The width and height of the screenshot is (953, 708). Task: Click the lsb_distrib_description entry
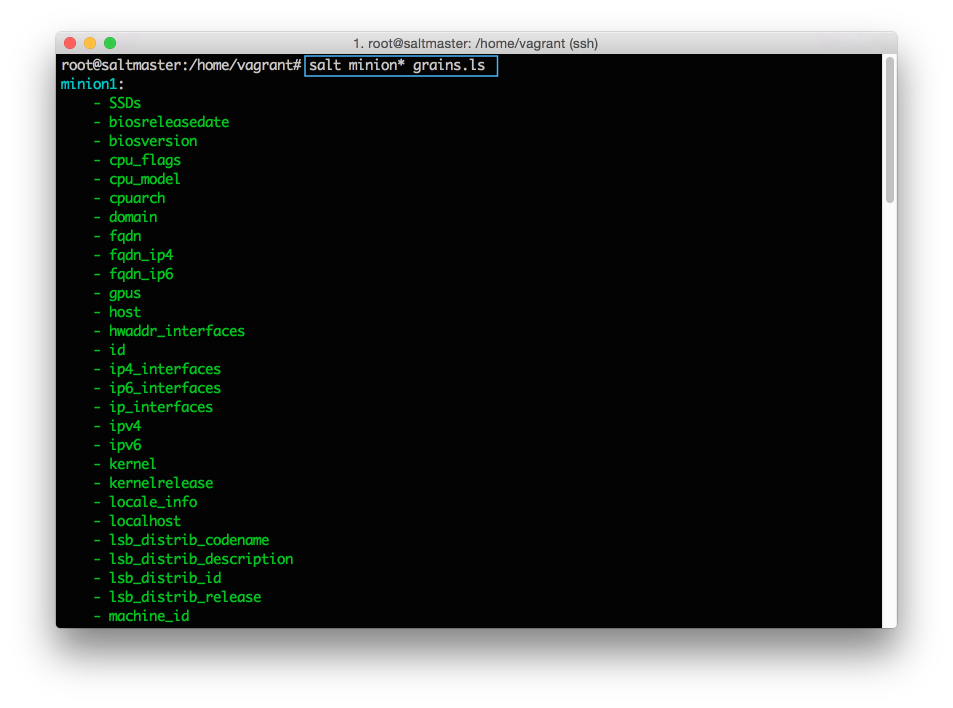201,559
